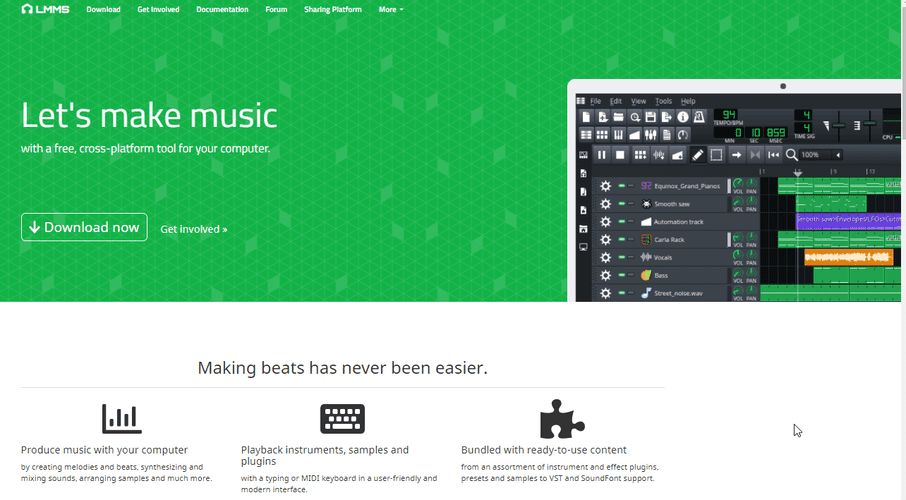Viewport: 906px width, 500px height.
Task: Click the bar chart feature icon
Action: coord(121,418)
